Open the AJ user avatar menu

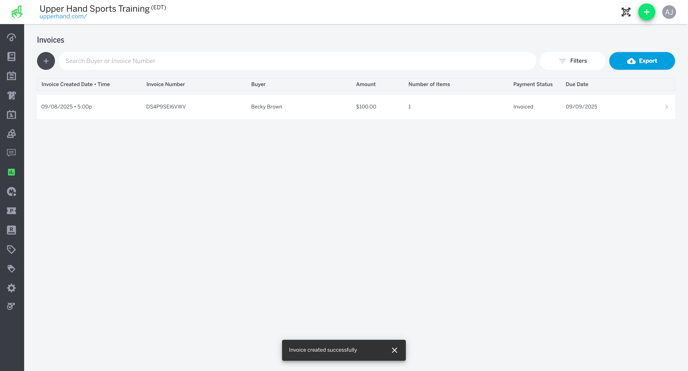[x=669, y=12]
